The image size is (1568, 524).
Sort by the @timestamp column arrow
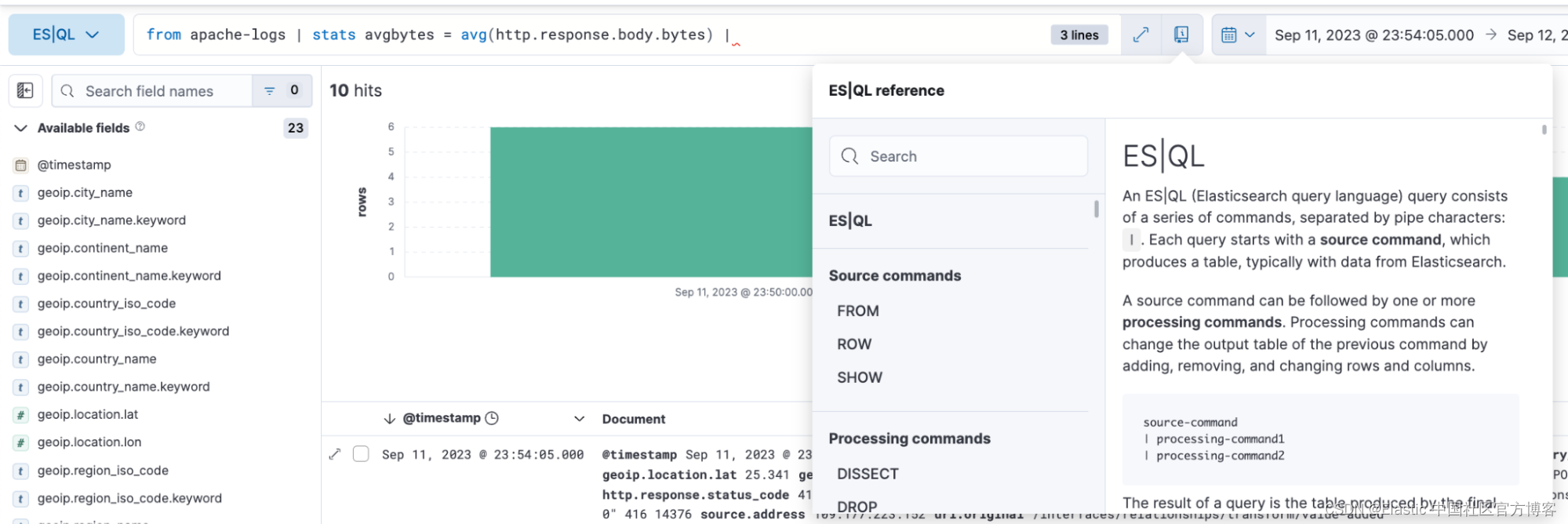pos(389,419)
